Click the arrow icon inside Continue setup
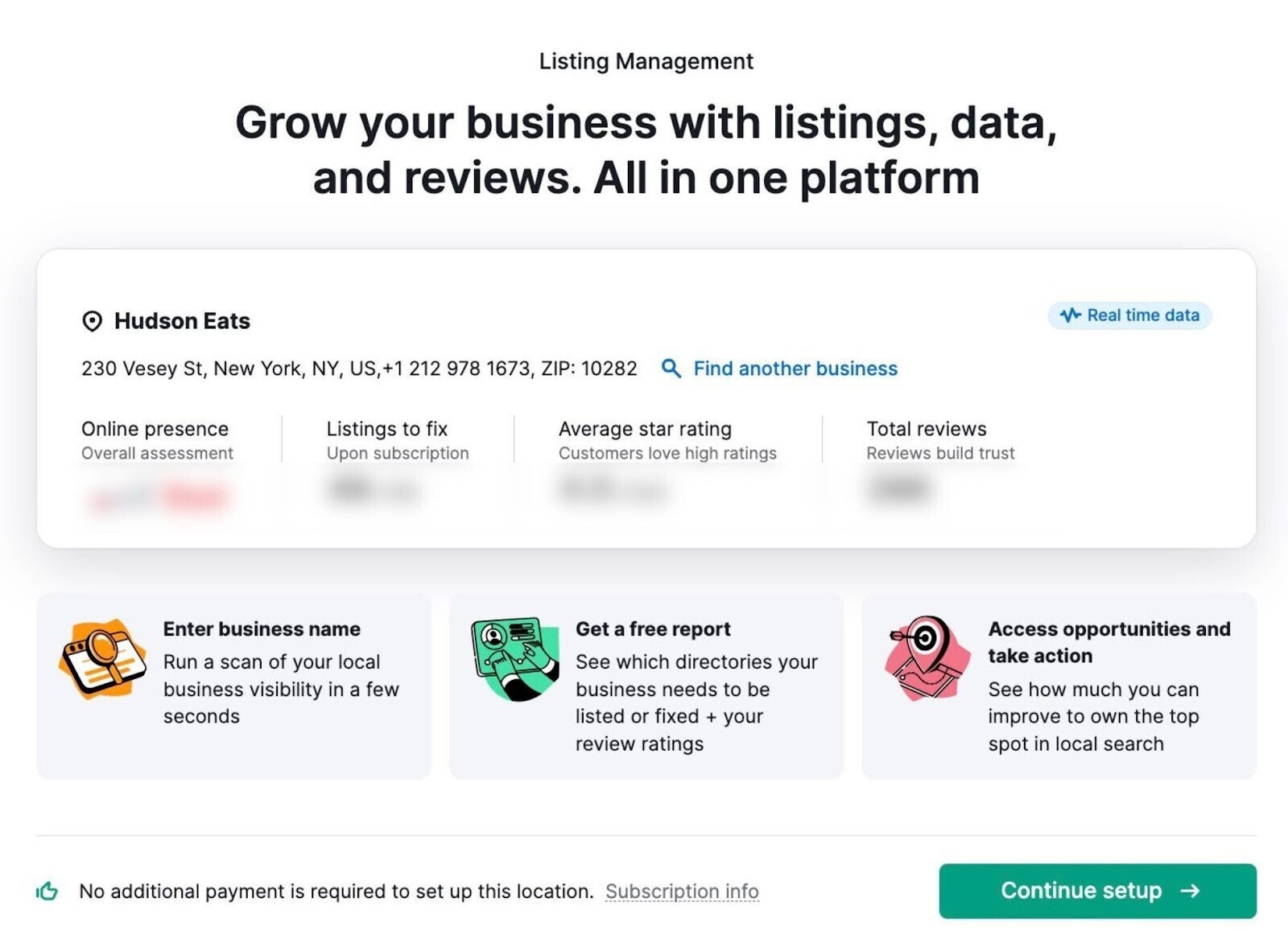Image resolution: width=1288 pixels, height=931 pixels. tap(1190, 891)
